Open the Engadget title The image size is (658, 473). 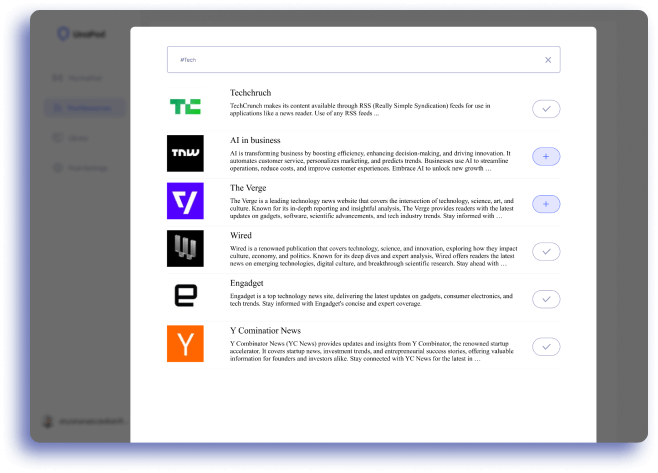click(247, 283)
